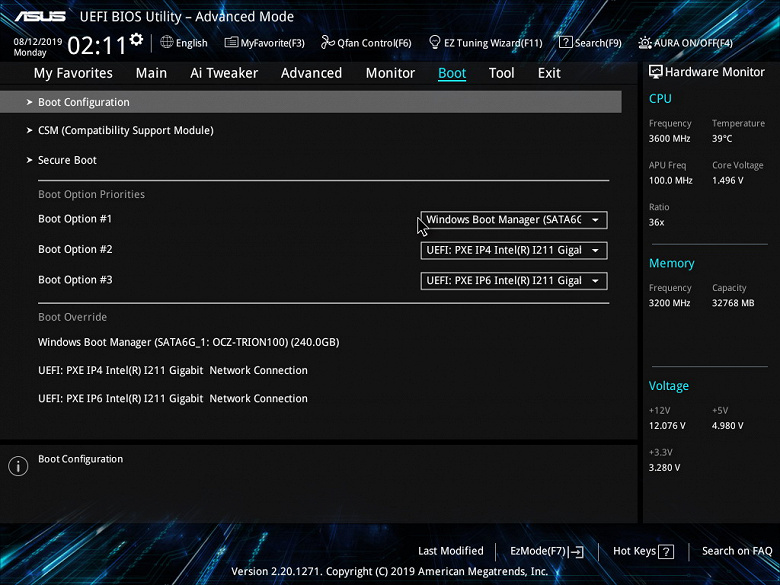Open the Boot Option #1 dropdown

[x=514, y=220]
